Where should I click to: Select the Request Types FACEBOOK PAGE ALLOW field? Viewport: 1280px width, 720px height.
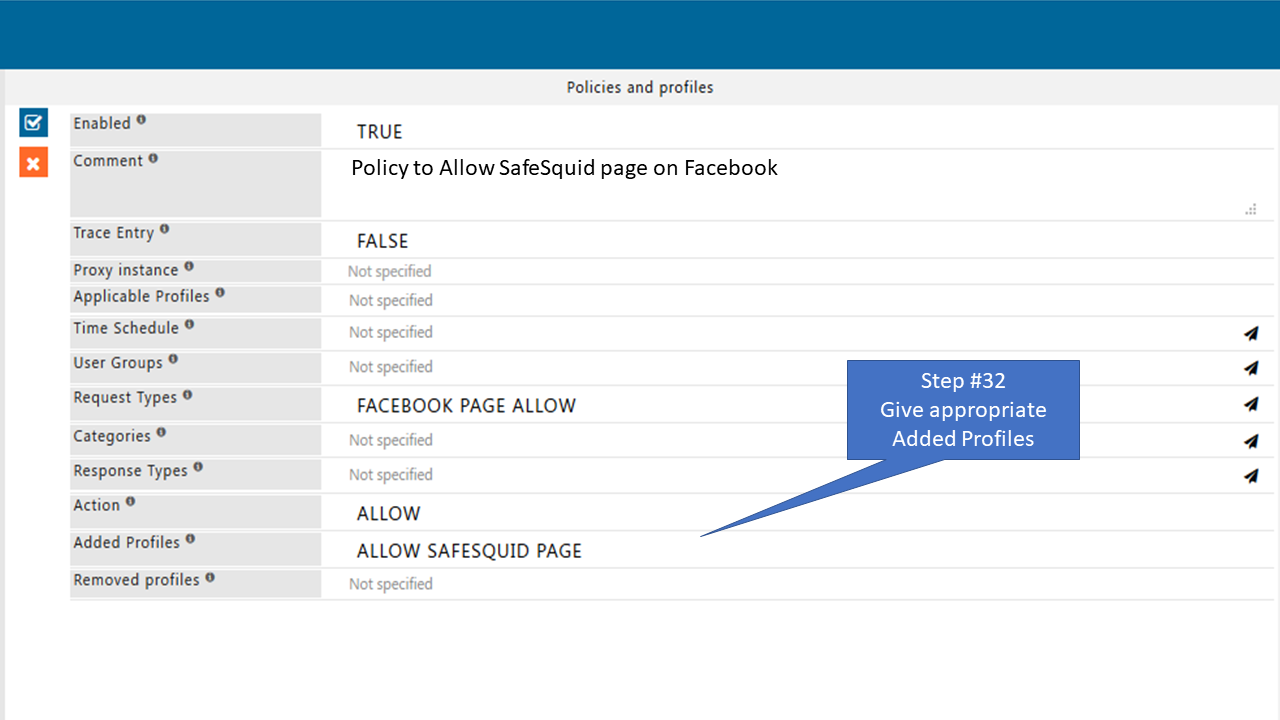pos(466,406)
